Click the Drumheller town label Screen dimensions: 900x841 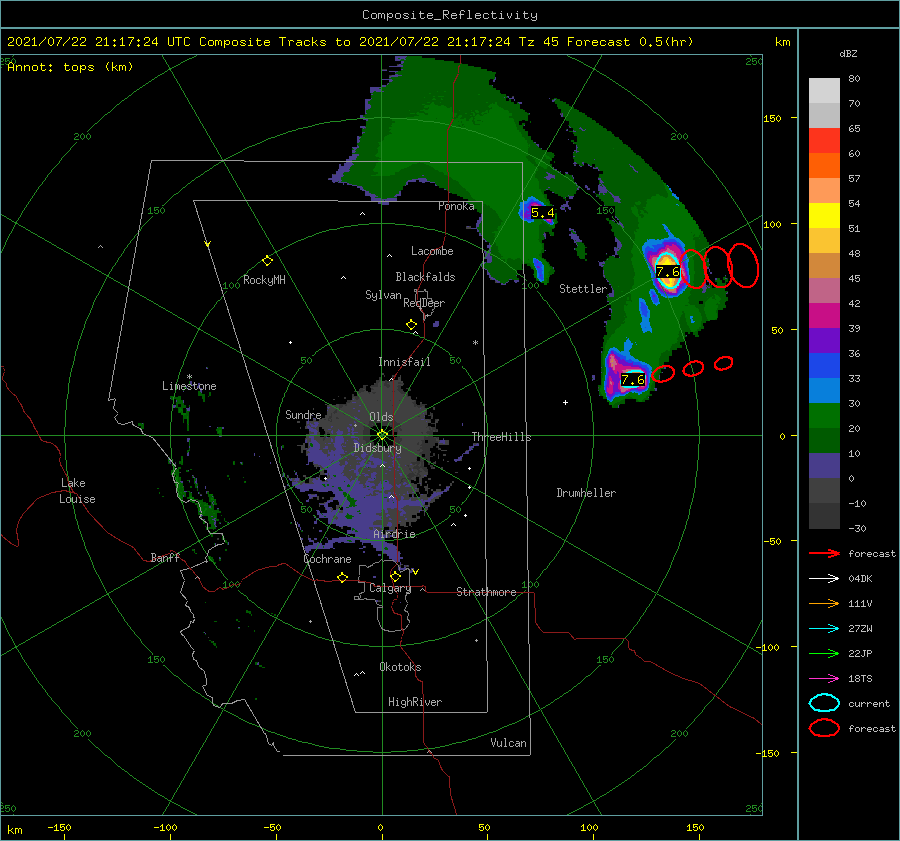coord(586,493)
